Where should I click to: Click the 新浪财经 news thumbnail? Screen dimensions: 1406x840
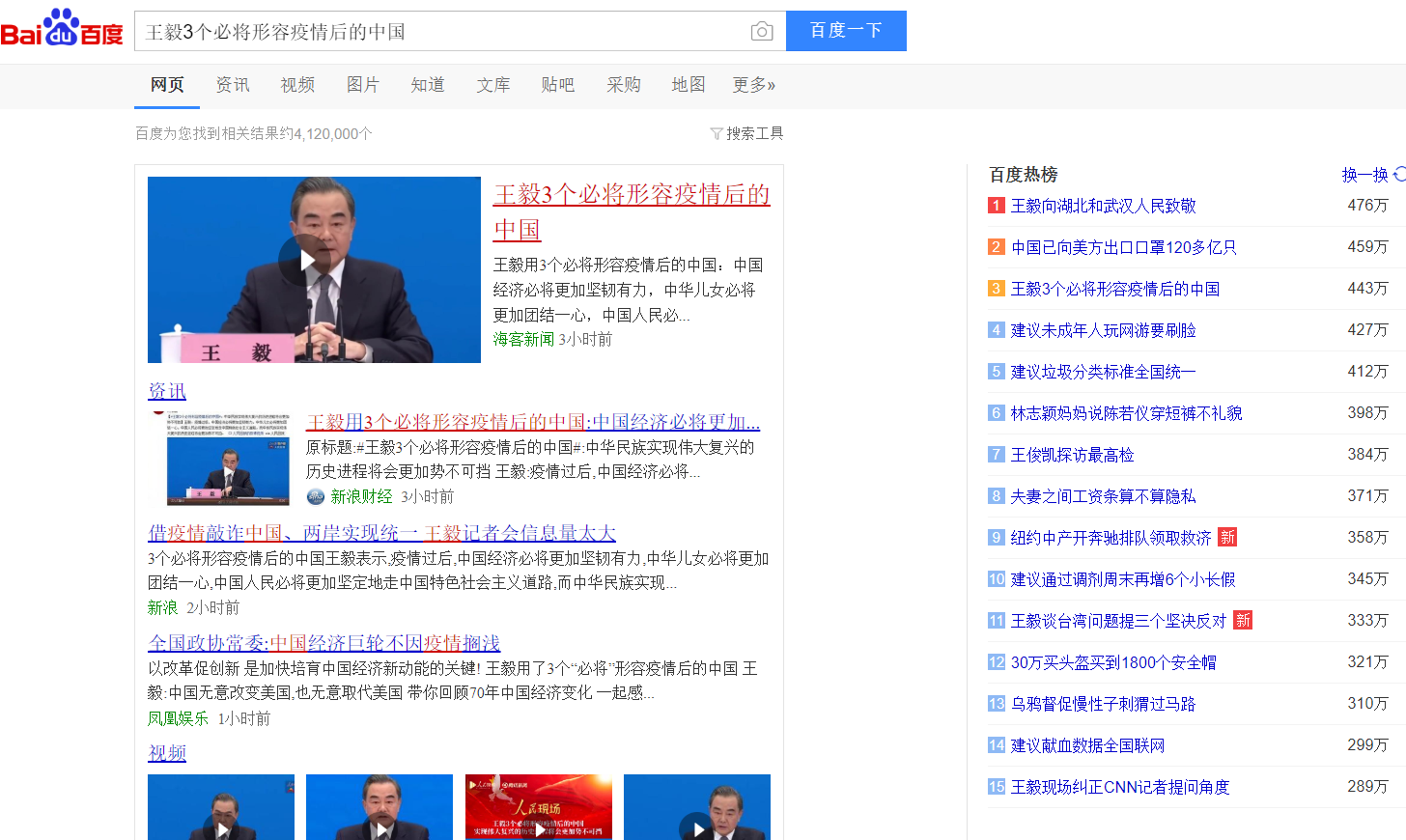(x=228, y=459)
